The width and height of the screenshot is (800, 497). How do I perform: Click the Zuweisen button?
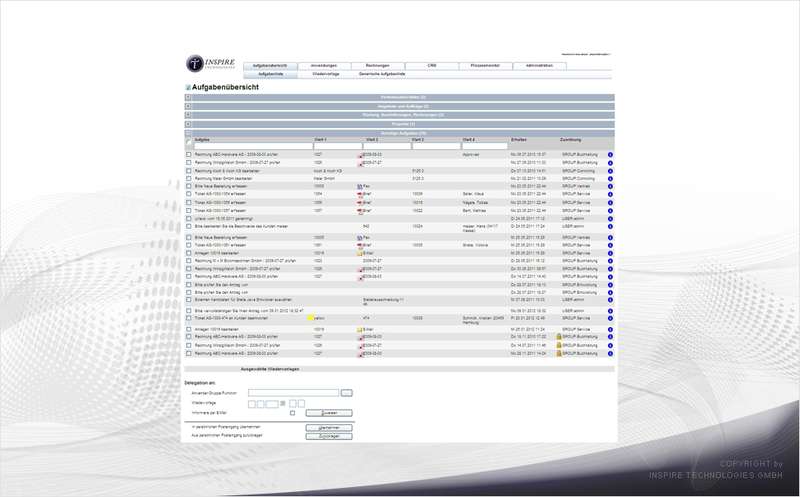coord(329,413)
